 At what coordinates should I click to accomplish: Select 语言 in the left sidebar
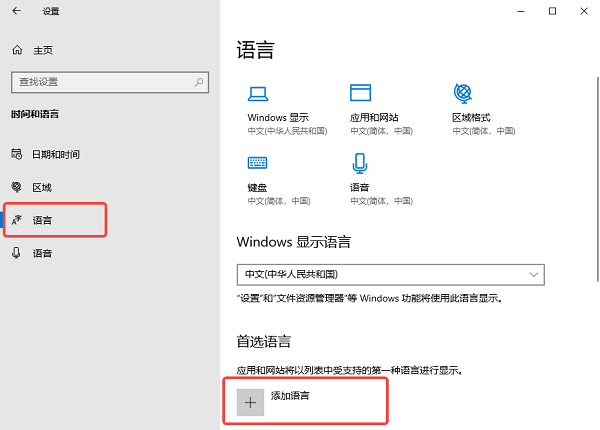click(42, 219)
